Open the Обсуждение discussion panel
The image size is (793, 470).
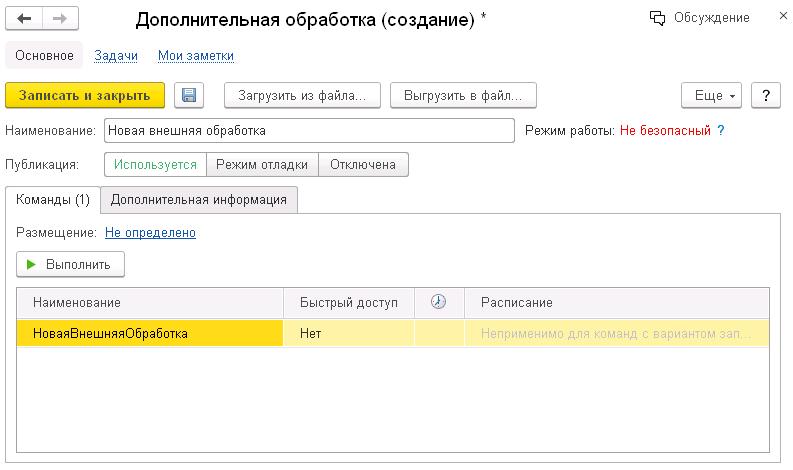pos(699,18)
